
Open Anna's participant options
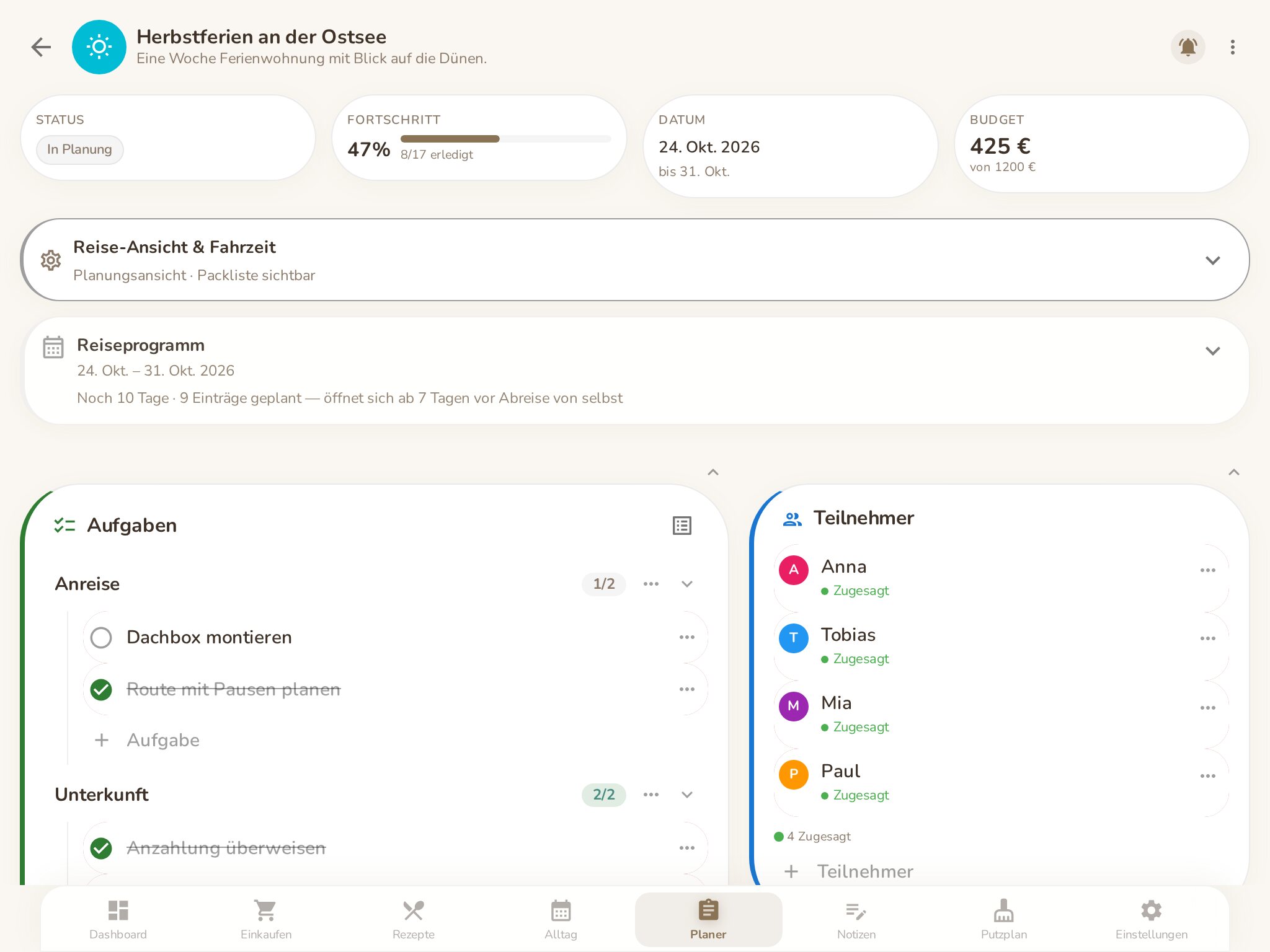[1207, 570]
